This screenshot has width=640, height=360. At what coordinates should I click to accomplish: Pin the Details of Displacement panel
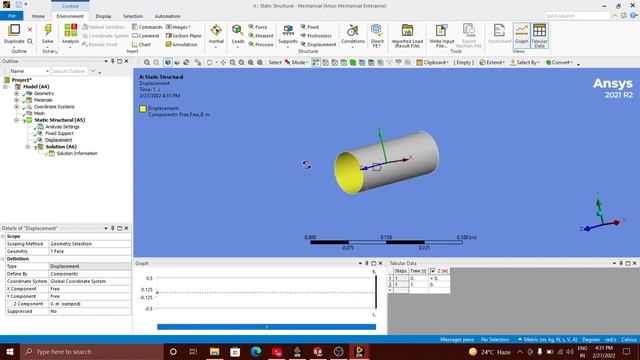pos(113,228)
